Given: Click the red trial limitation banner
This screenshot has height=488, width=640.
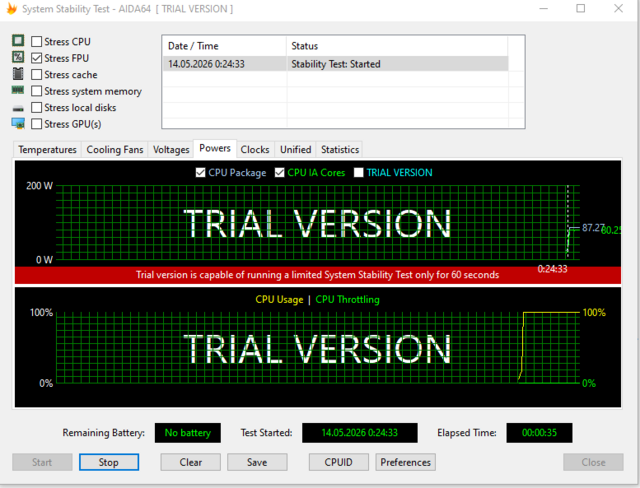Looking at the screenshot, I should point(318,275).
